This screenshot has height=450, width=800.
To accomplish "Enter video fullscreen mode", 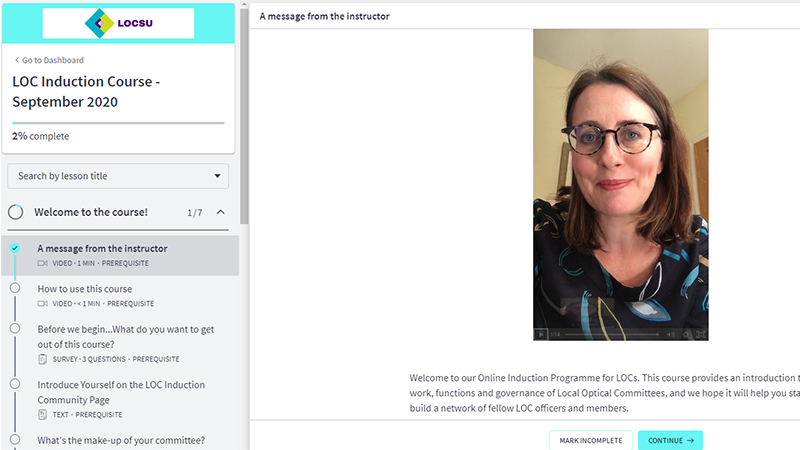I will [701, 335].
